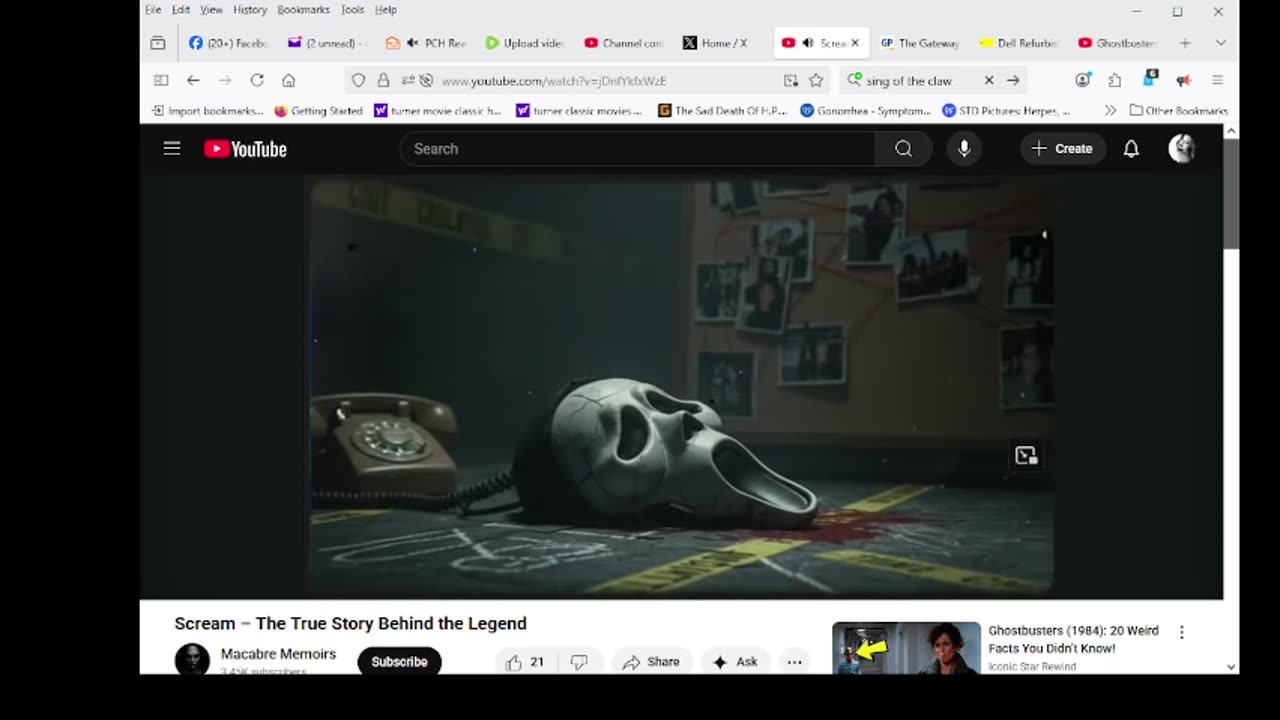Open The Sad Death Of H.P. bookmark
1280x720 pixels.
pos(723,111)
